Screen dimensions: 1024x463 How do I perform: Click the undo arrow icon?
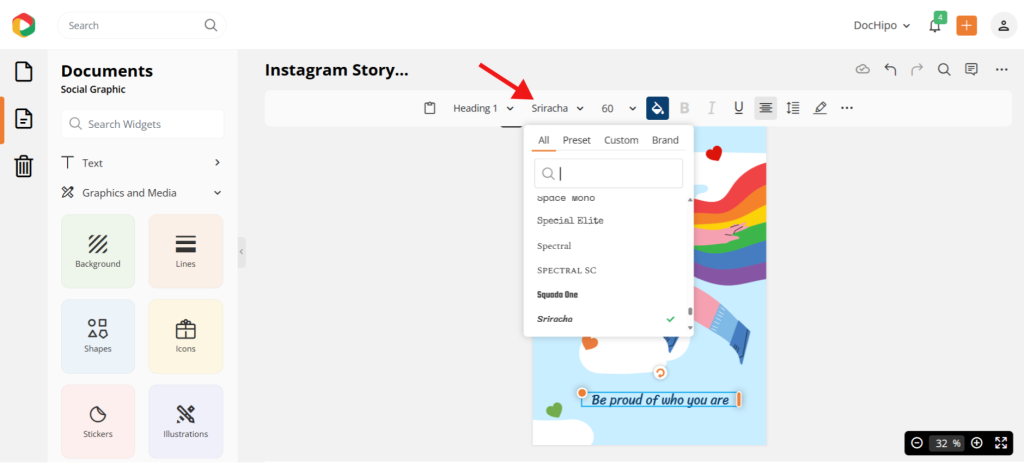[x=890, y=70]
